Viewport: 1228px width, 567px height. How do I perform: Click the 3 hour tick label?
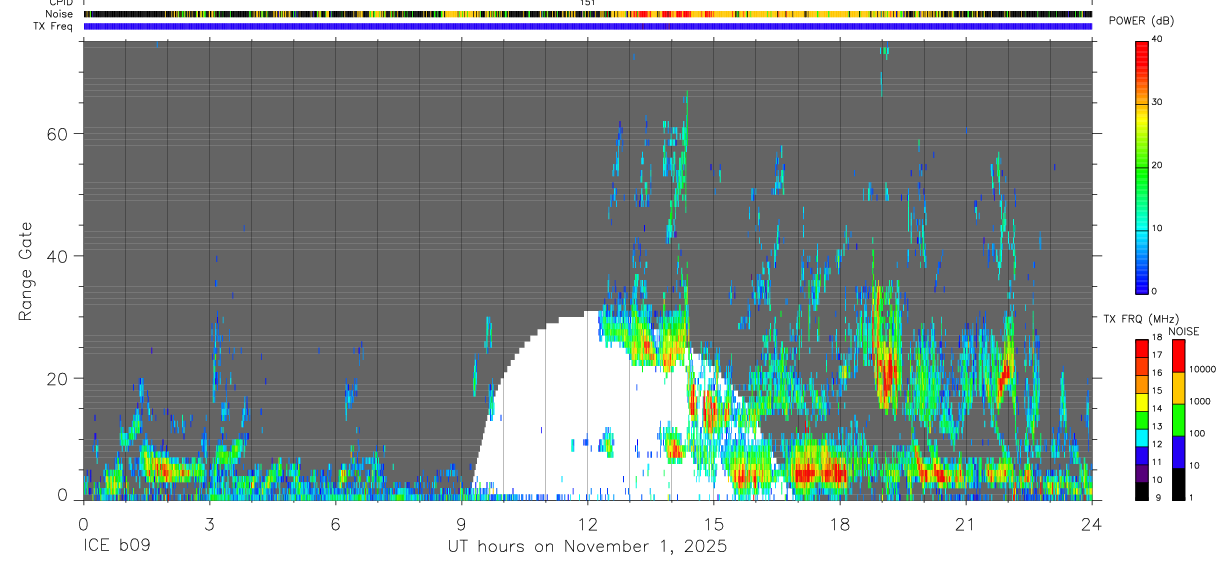(x=209, y=523)
